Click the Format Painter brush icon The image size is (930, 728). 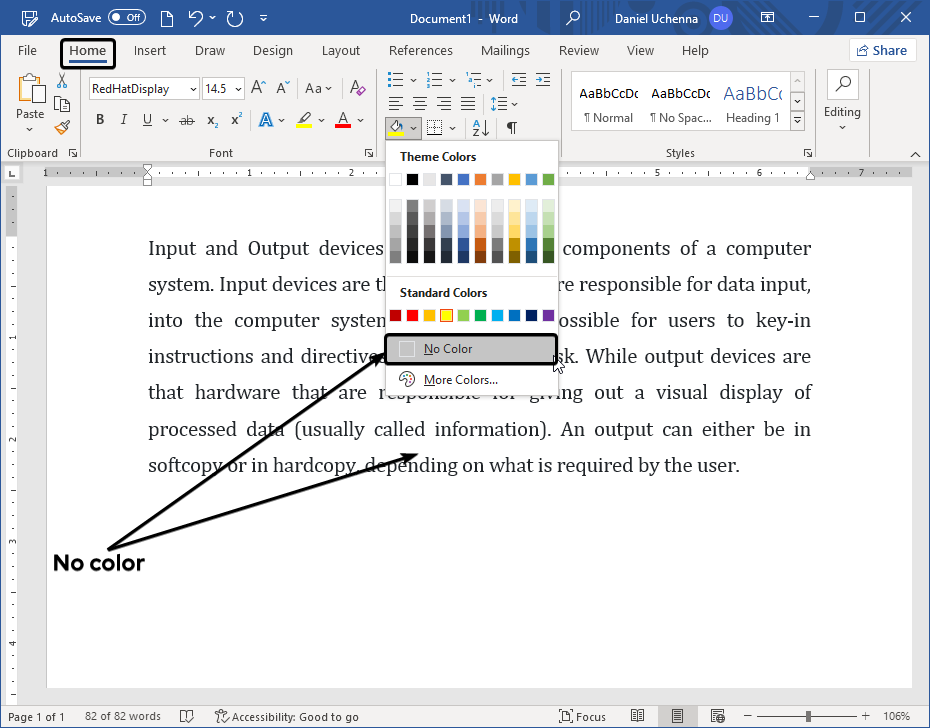click(x=62, y=127)
